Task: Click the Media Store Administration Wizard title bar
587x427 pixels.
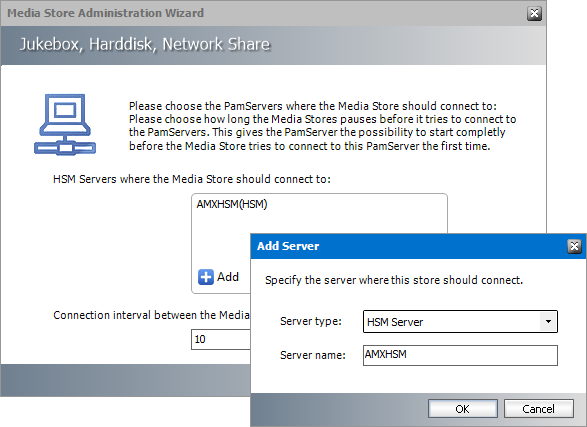Action: [x=262, y=13]
